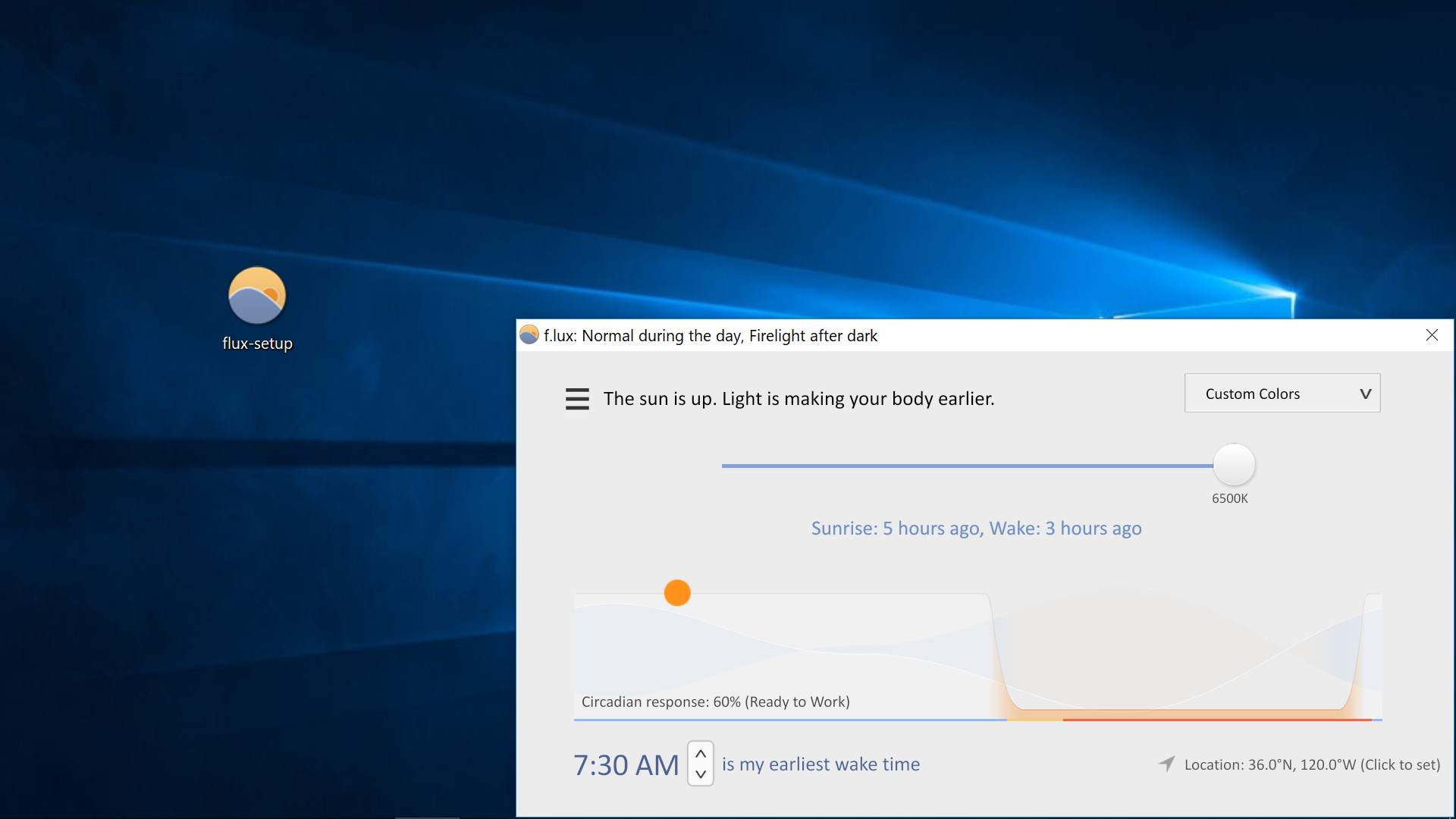Close the f.lux window
Screen dimensions: 1456x819
(x=1432, y=335)
